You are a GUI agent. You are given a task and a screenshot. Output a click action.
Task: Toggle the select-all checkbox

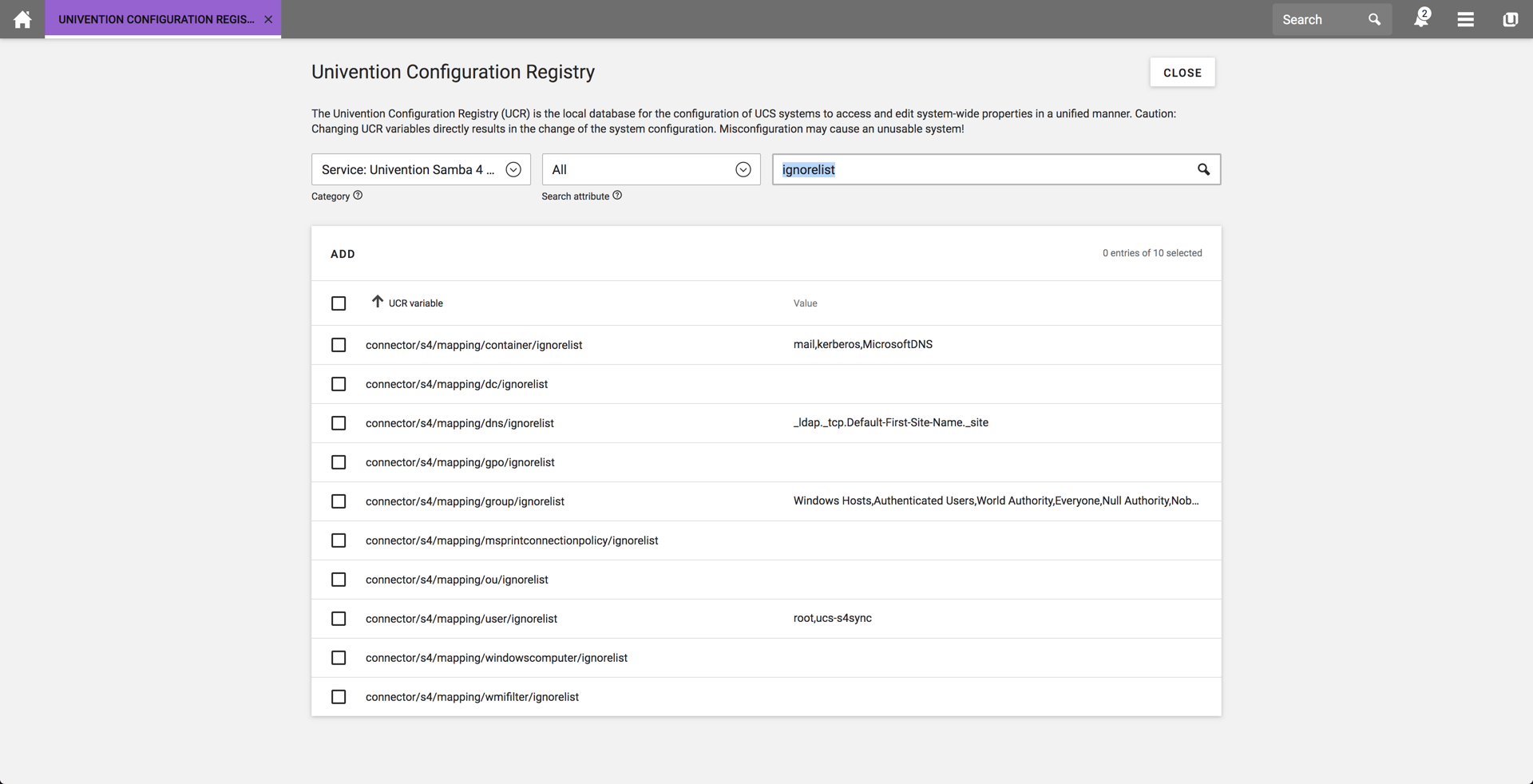pyautogui.click(x=339, y=303)
